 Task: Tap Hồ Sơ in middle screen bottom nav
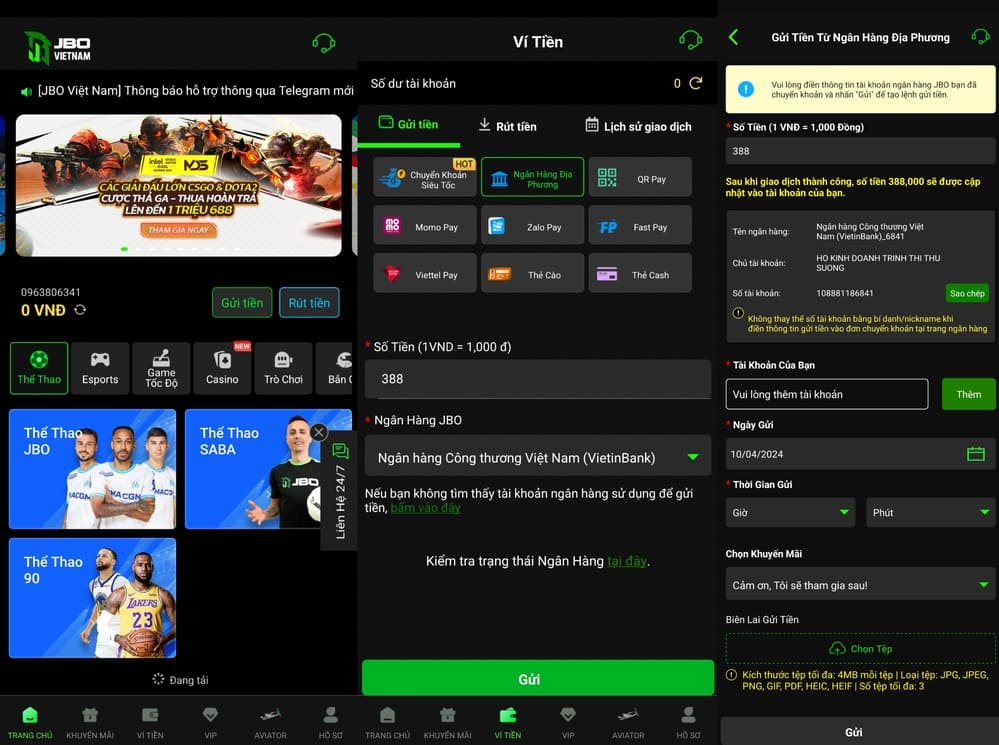point(688,722)
